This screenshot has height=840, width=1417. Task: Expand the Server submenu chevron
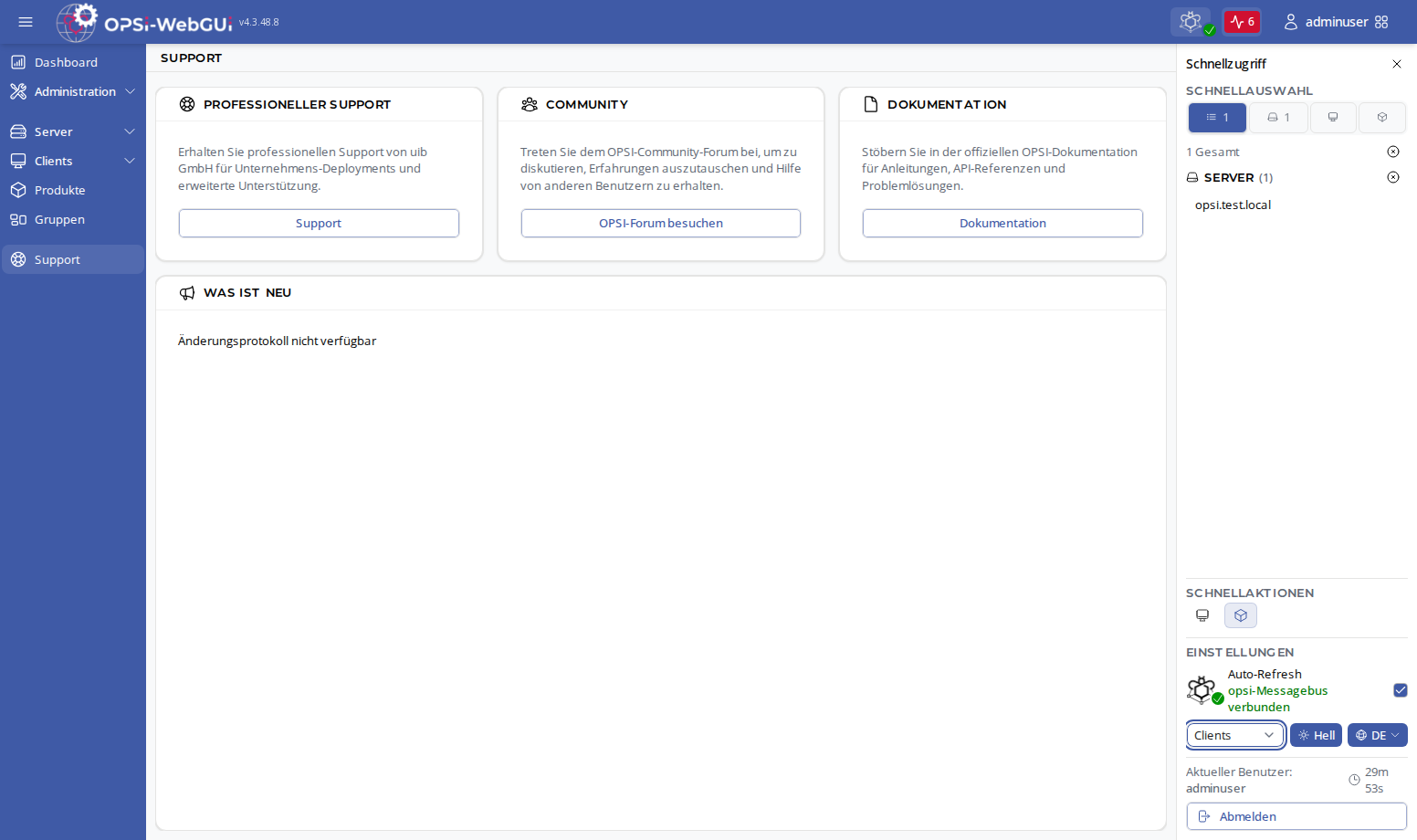tap(130, 131)
